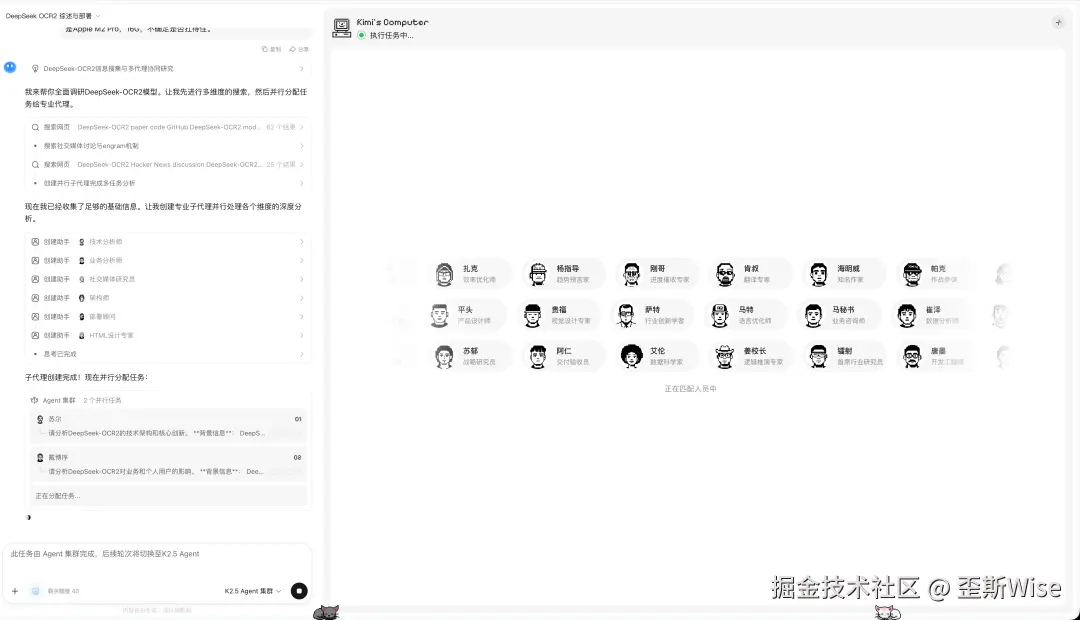1080x620 pixels.
Task: Click the 唐墨 agent card
Action: pos(938,356)
